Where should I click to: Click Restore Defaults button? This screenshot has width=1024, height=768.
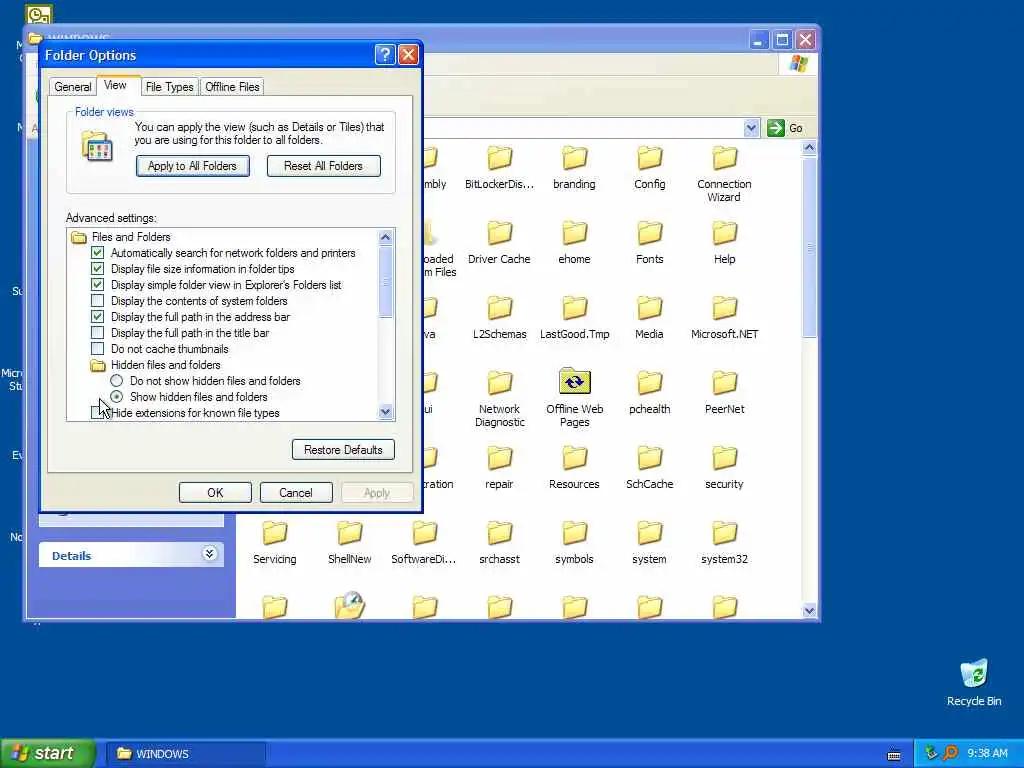[x=343, y=449]
